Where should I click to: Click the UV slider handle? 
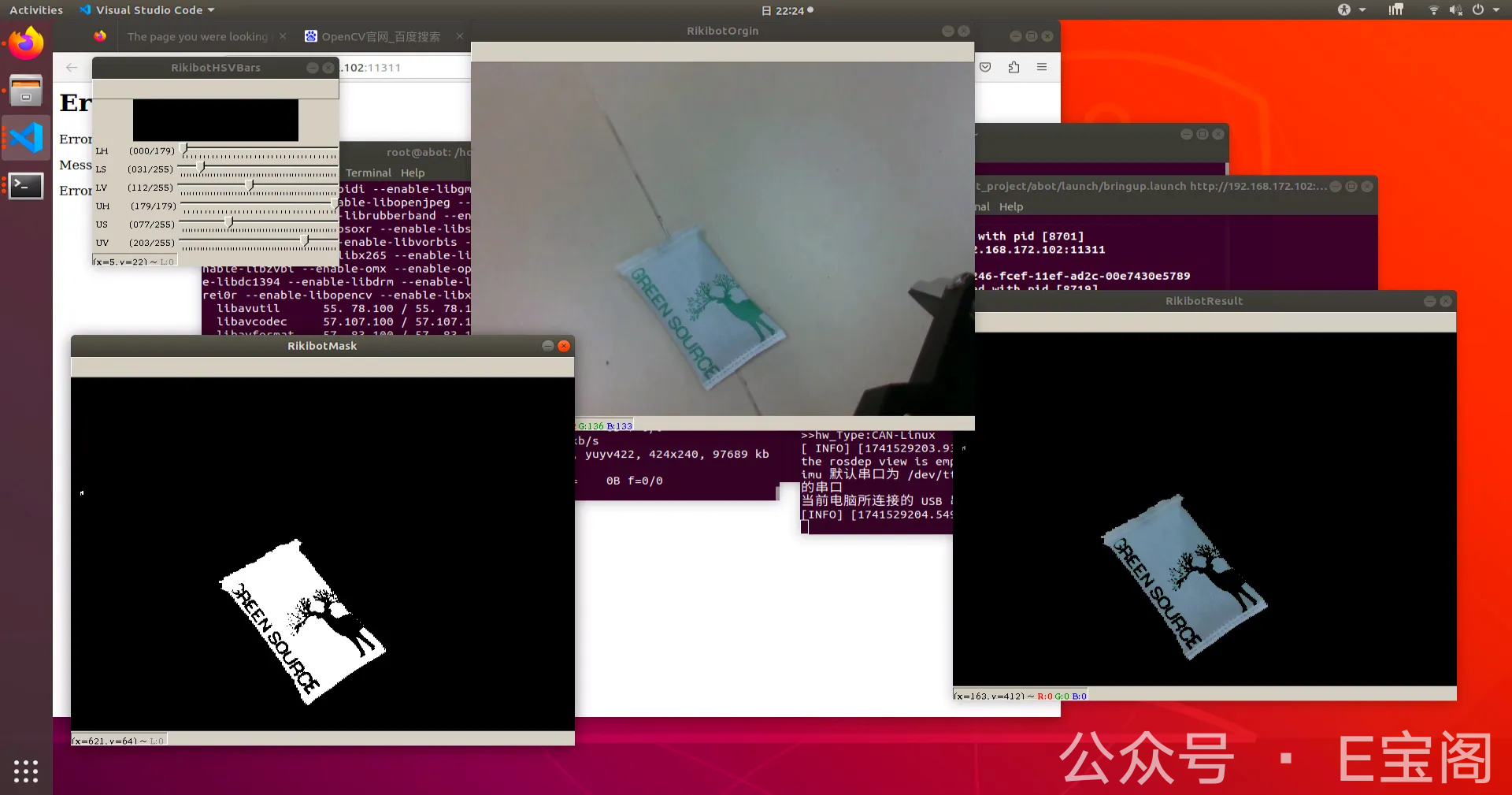coord(306,241)
